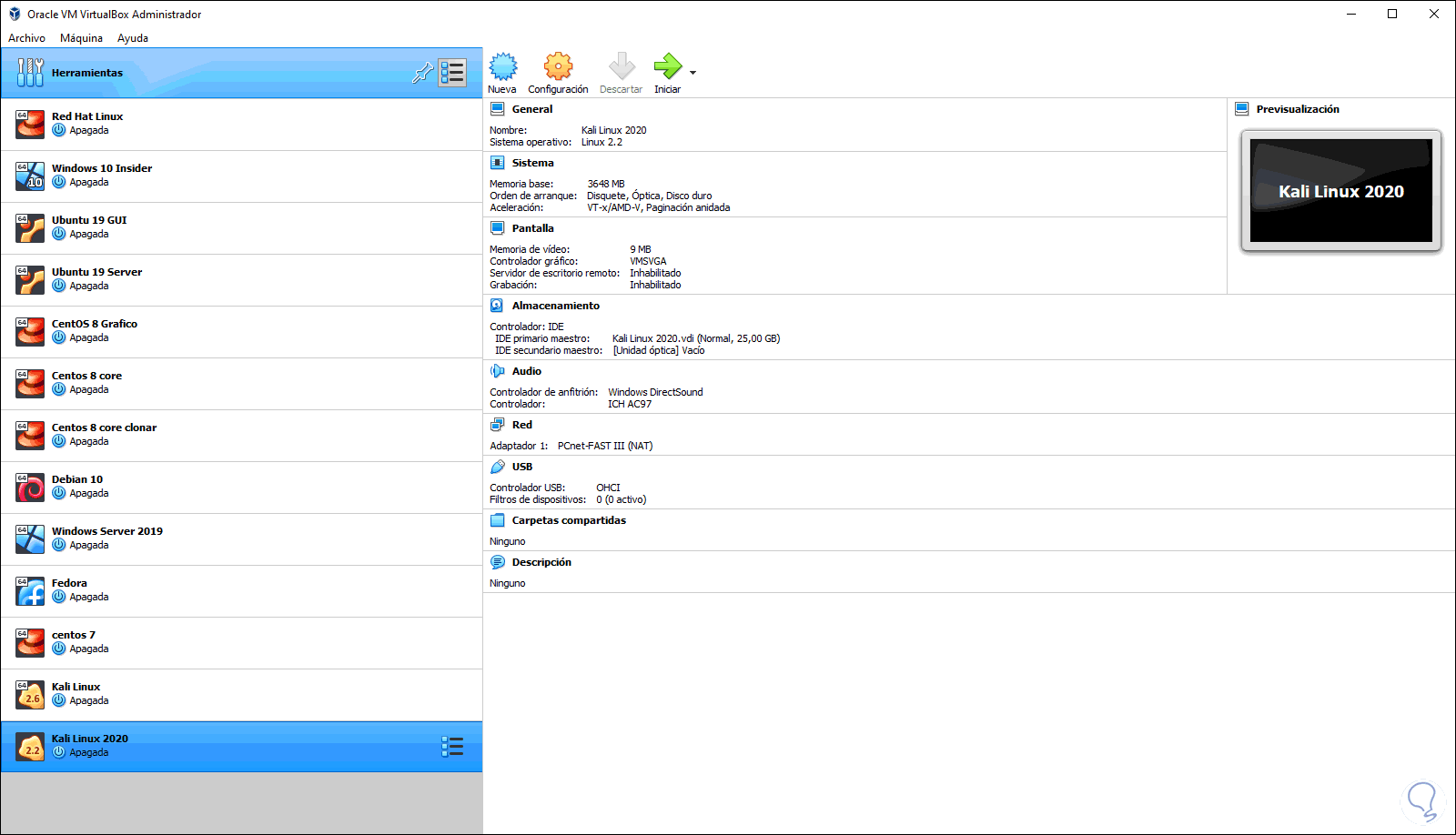Click the Pantalla monitor icon
1456x835 pixels.
pyautogui.click(x=497, y=228)
